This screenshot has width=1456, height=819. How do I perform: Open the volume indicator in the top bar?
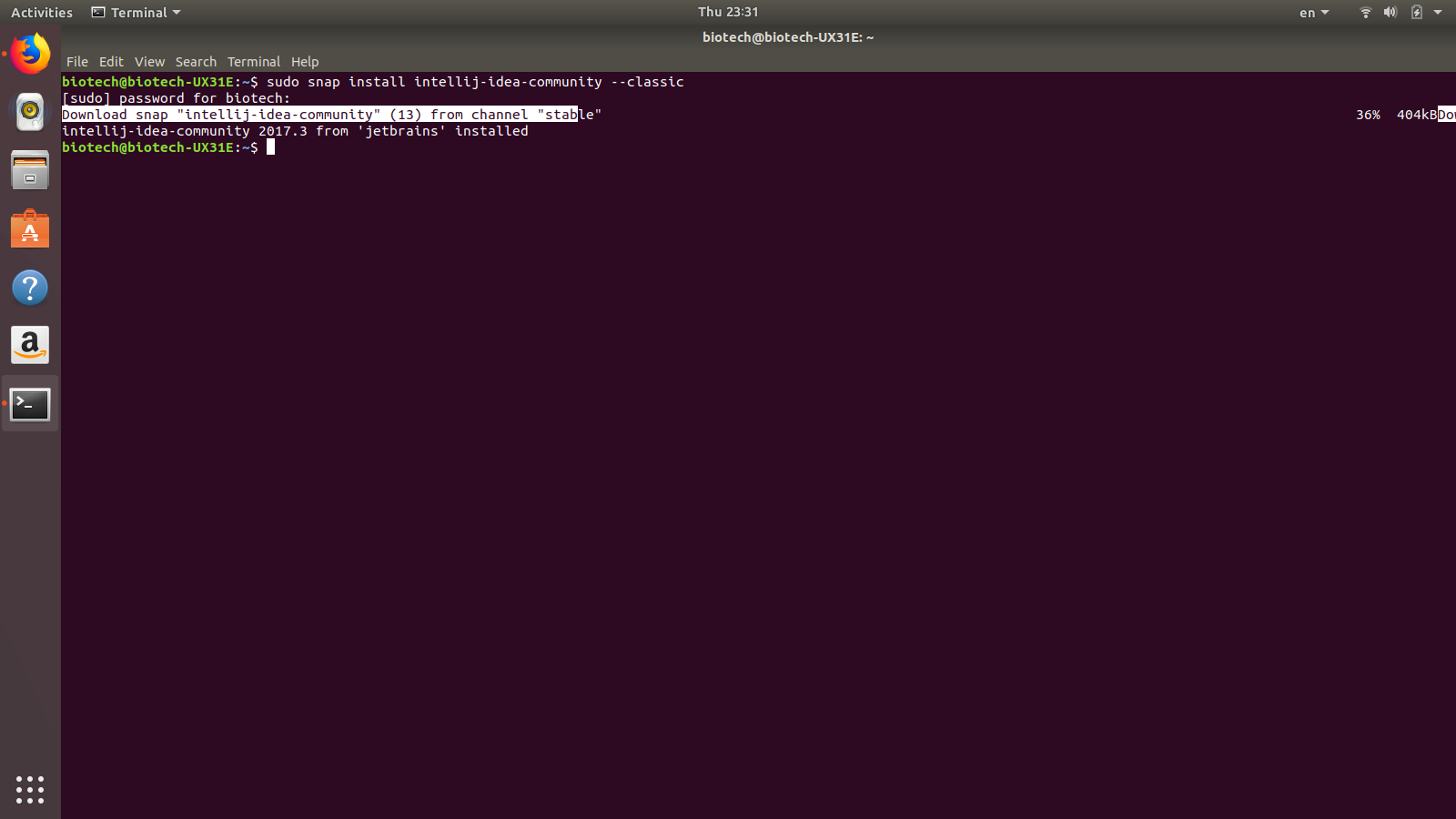click(1390, 12)
